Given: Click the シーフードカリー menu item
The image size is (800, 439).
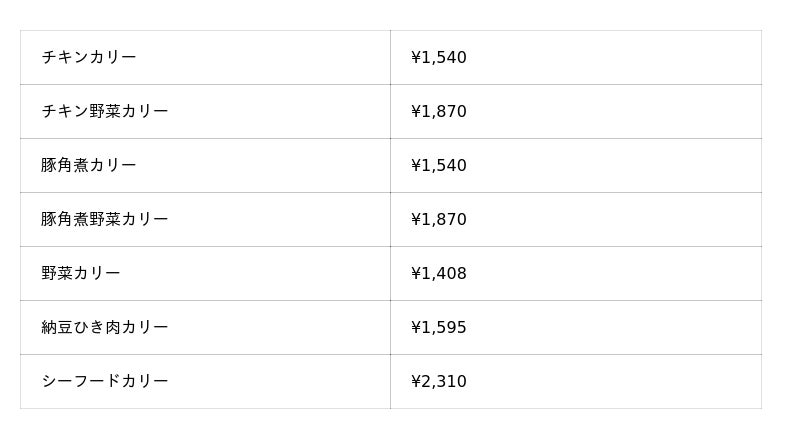Looking at the screenshot, I should click(x=105, y=382).
